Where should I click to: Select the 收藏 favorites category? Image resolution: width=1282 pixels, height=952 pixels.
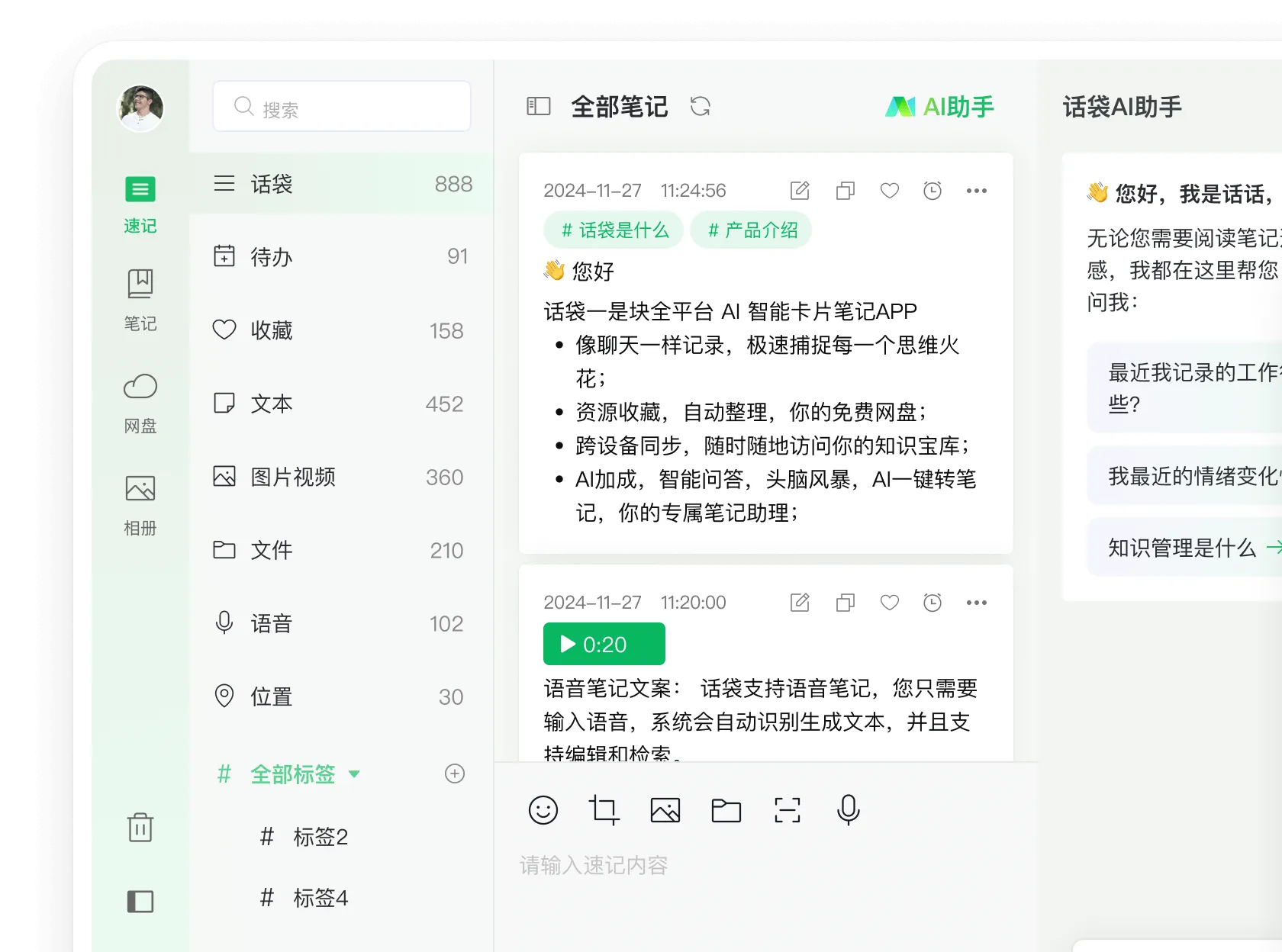coord(270,330)
